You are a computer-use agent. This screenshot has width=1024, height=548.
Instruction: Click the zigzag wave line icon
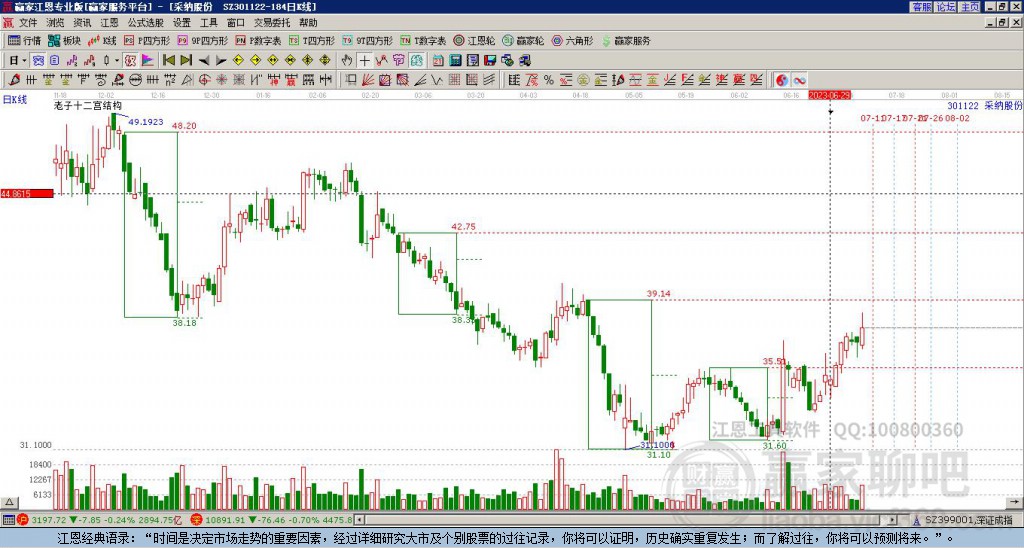tap(437, 80)
